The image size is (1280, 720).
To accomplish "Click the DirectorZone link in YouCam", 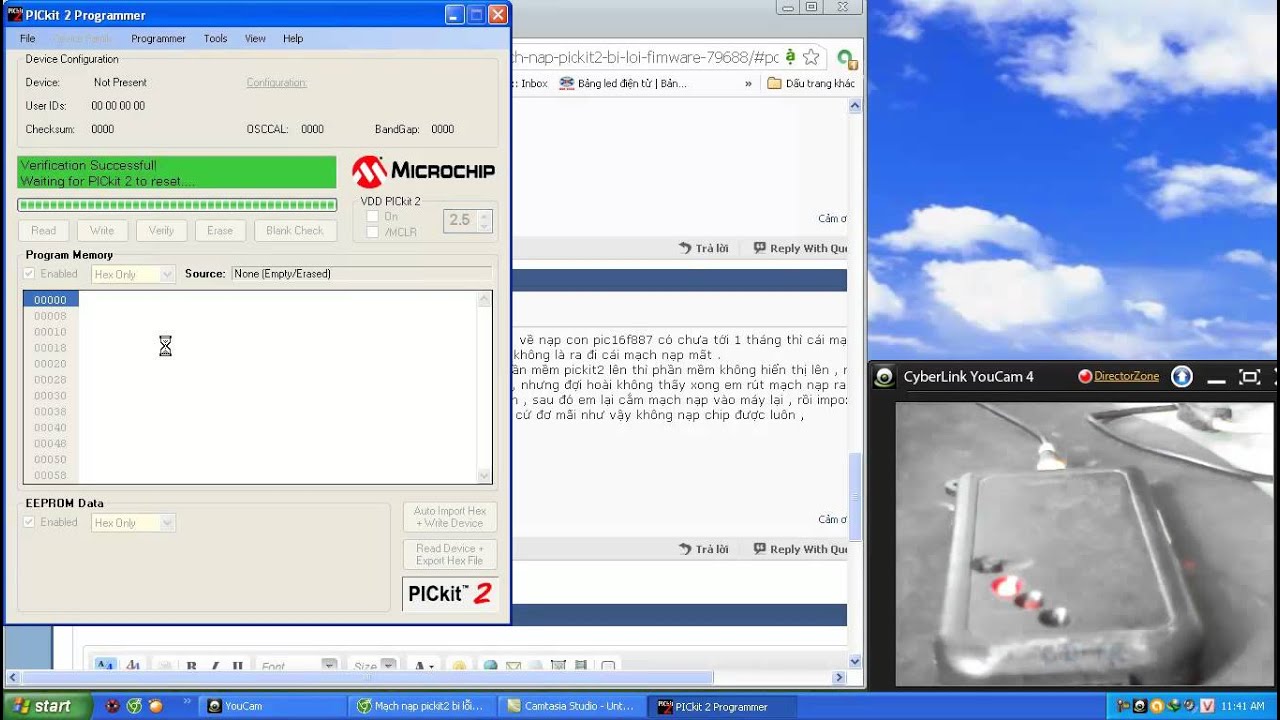I will [x=1126, y=376].
